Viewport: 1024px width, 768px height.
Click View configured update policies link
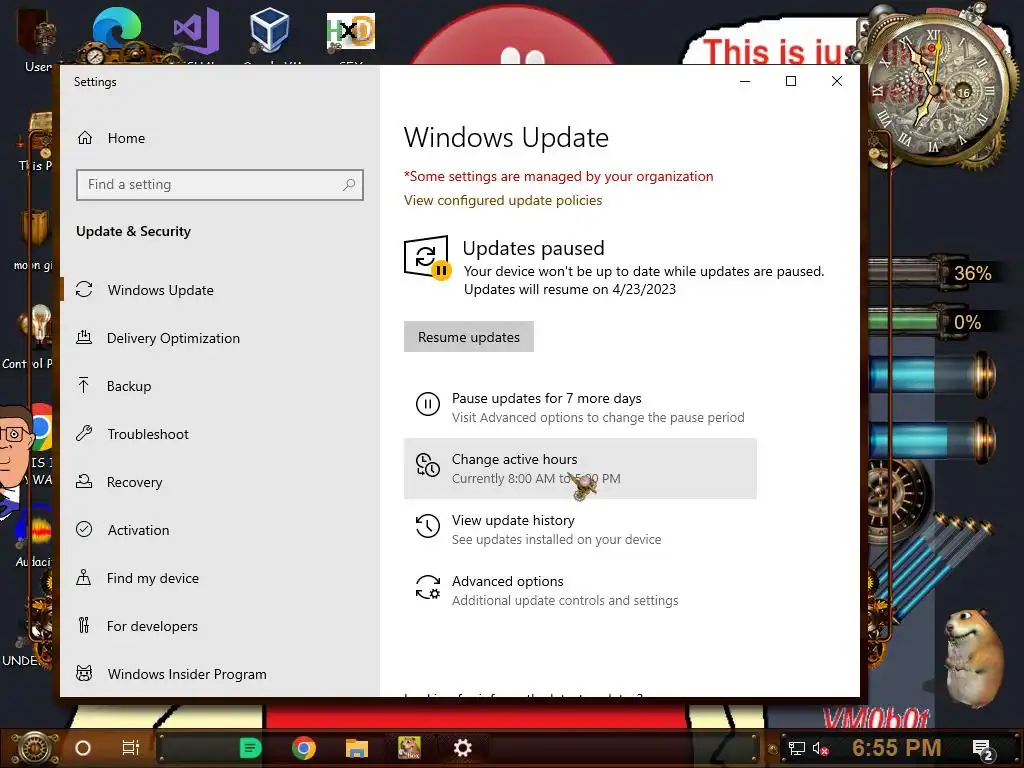503,200
